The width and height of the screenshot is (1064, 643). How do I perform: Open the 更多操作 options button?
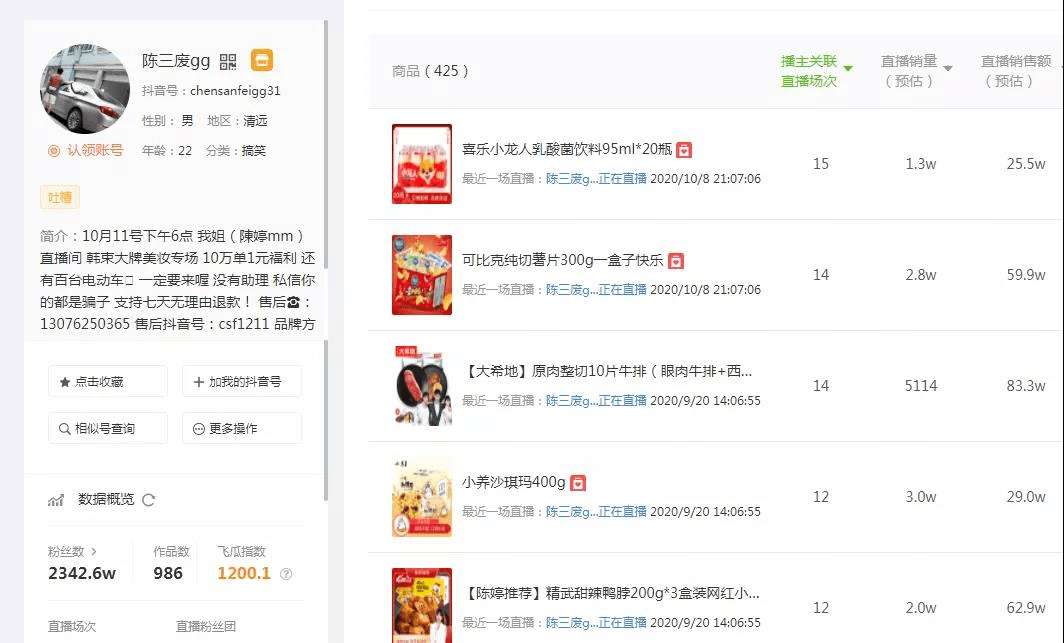pyautogui.click(x=241, y=428)
